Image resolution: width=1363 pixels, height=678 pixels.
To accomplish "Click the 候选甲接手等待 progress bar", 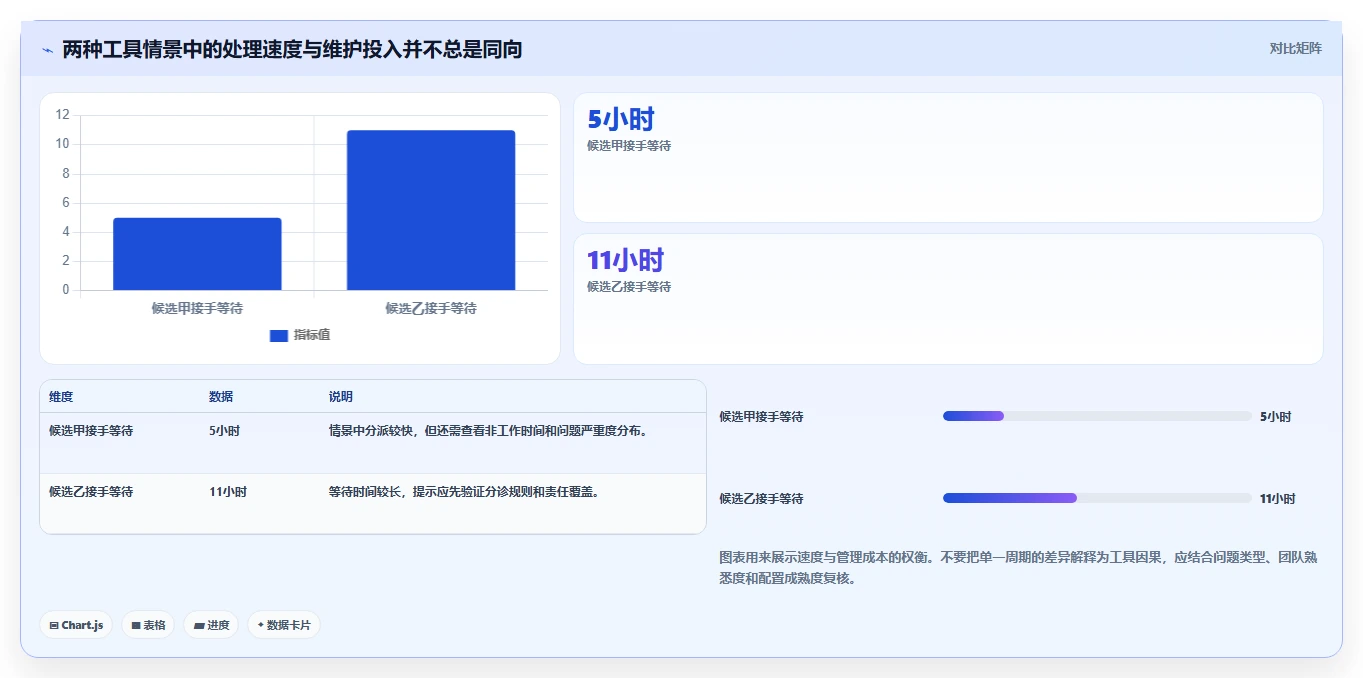I will pyautogui.click(x=1097, y=416).
